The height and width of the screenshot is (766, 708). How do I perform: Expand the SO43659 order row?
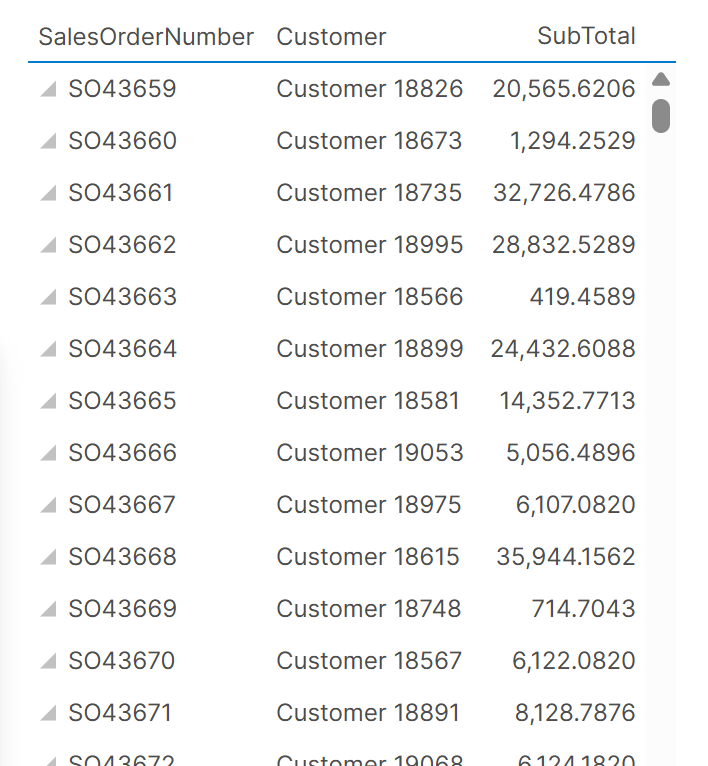[48, 90]
